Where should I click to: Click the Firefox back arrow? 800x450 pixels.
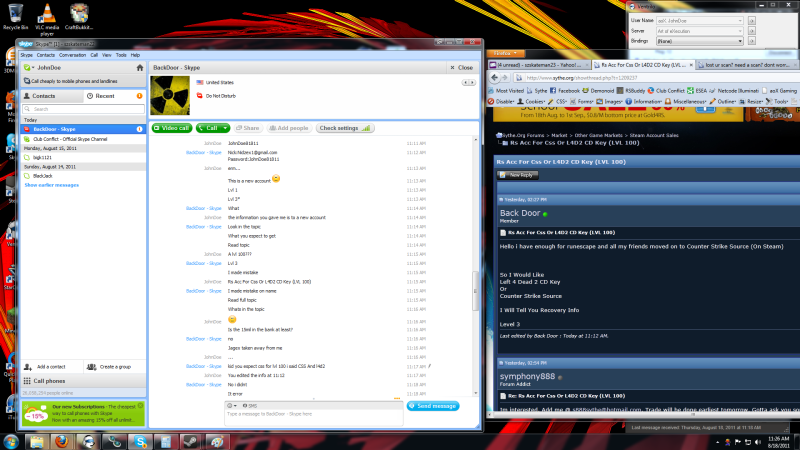(x=494, y=78)
